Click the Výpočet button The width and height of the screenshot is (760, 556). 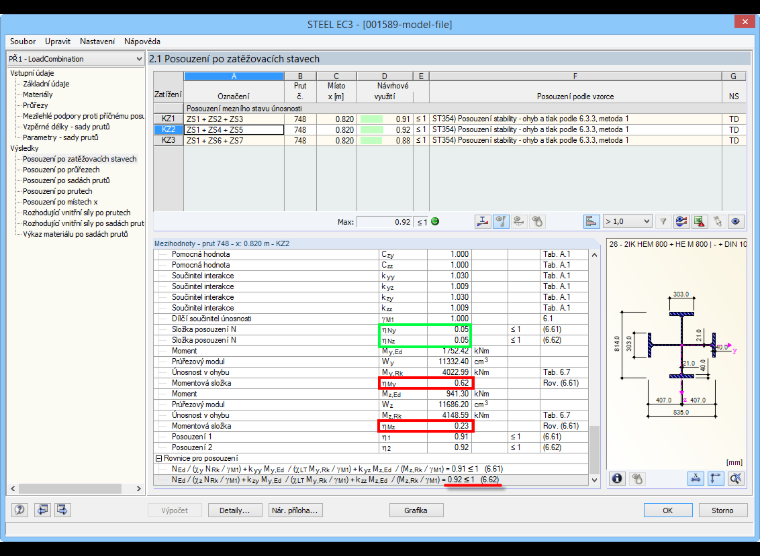pyautogui.click(x=174, y=510)
